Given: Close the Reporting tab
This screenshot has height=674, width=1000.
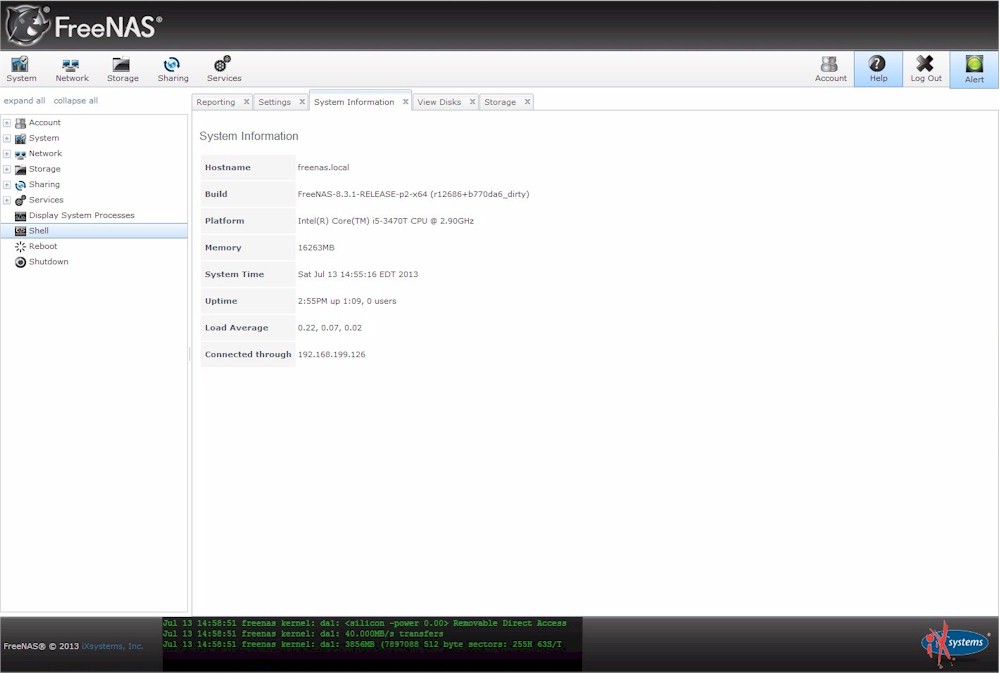Looking at the screenshot, I should (246, 101).
